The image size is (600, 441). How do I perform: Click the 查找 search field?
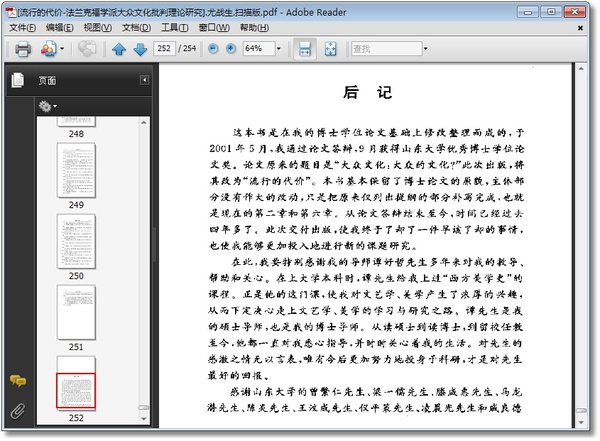[386, 49]
